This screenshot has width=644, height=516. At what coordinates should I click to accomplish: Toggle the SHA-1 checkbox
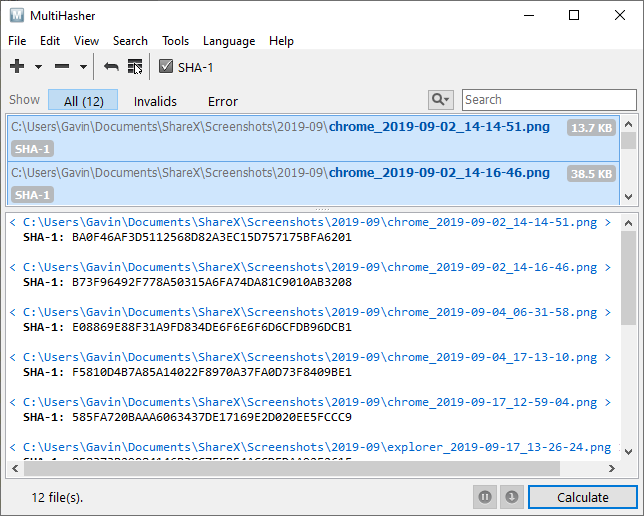point(167,67)
